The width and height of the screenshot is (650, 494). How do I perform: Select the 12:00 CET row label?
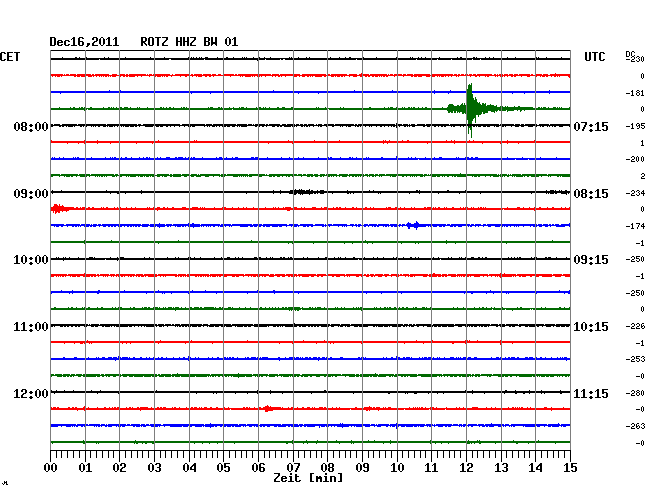tap(31, 393)
